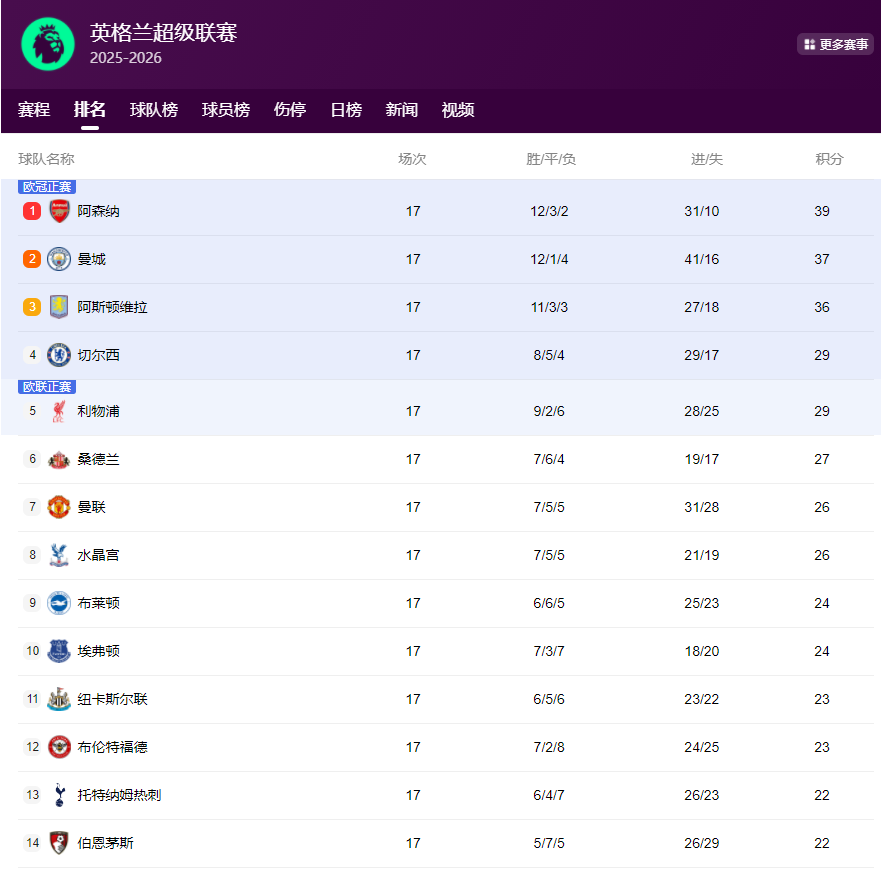The image size is (881, 869).
Task: Click the Liverpool club crest
Action: click(59, 411)
